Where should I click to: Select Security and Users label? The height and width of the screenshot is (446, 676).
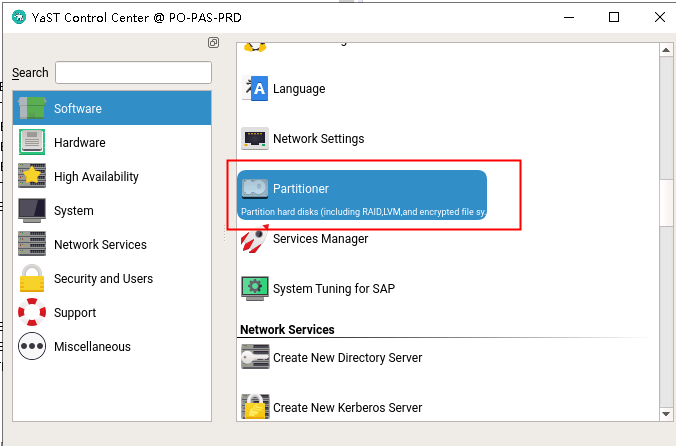[103, 278]
